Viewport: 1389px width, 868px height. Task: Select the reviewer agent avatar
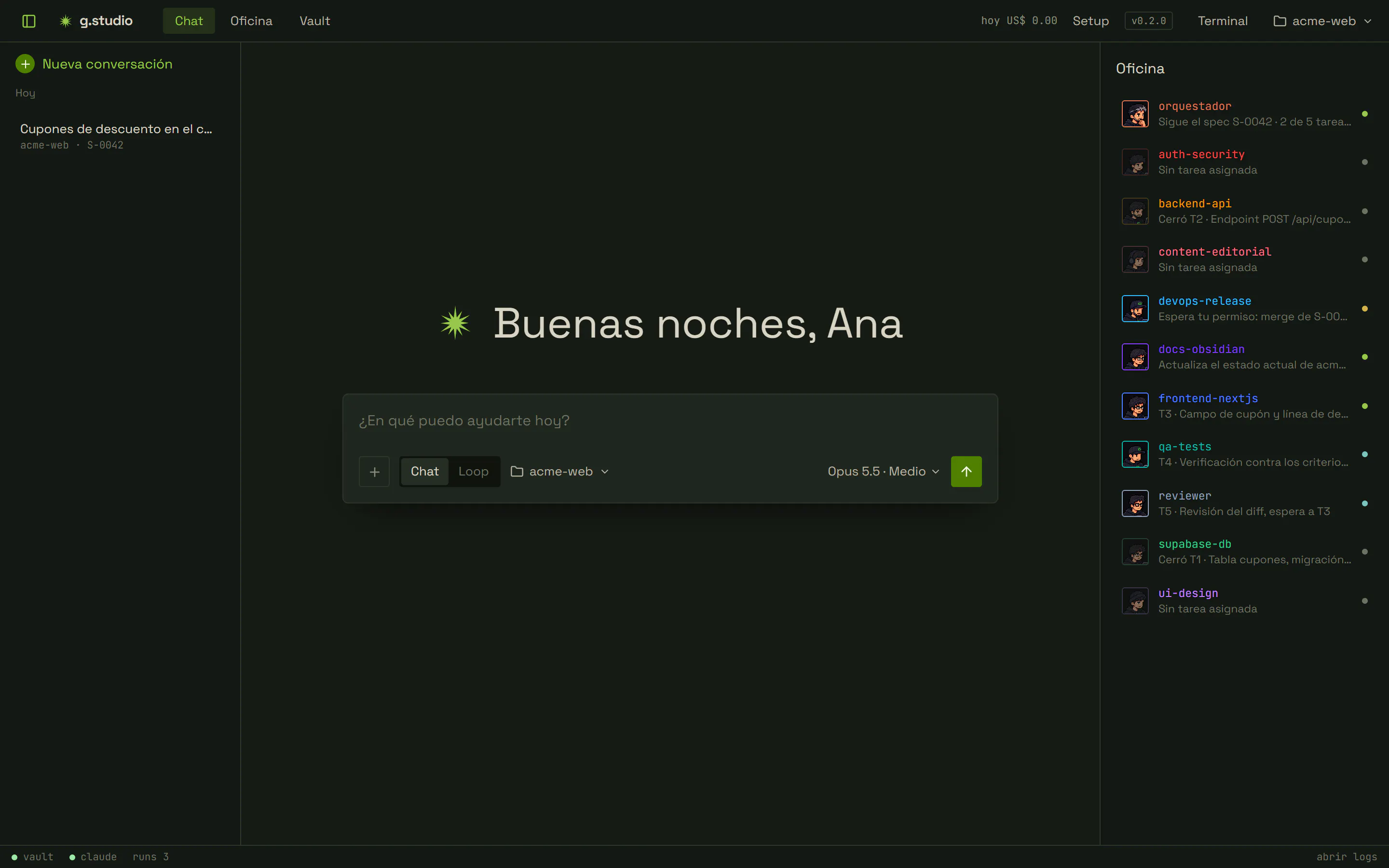point(1135,503)
